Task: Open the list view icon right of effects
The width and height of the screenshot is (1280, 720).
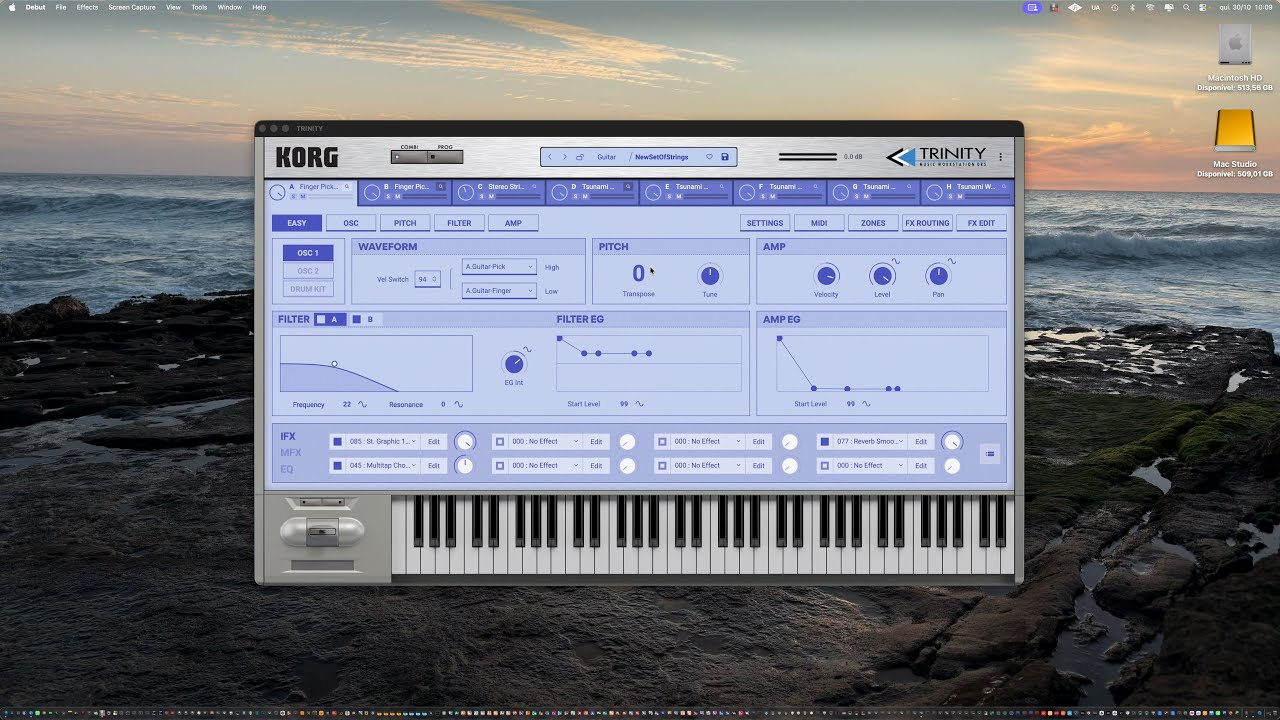Action: click(990, 454)
